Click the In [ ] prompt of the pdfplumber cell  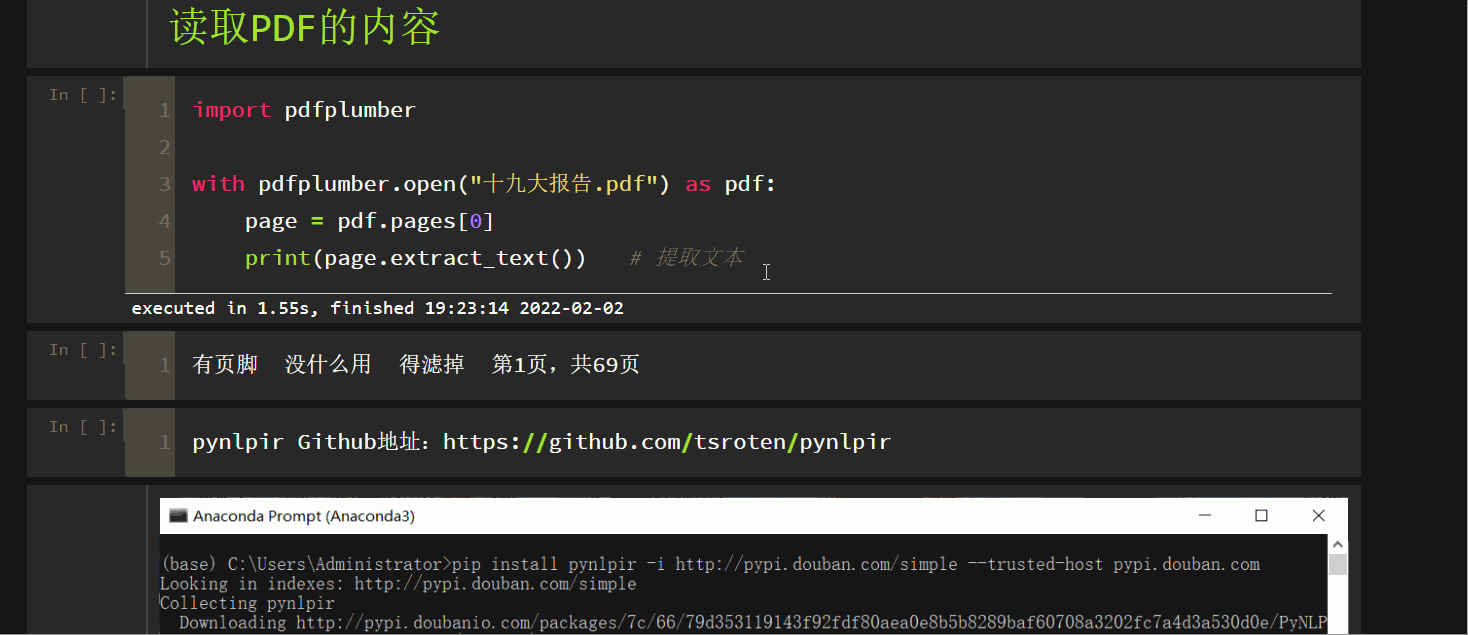click(x=80, y=94)
